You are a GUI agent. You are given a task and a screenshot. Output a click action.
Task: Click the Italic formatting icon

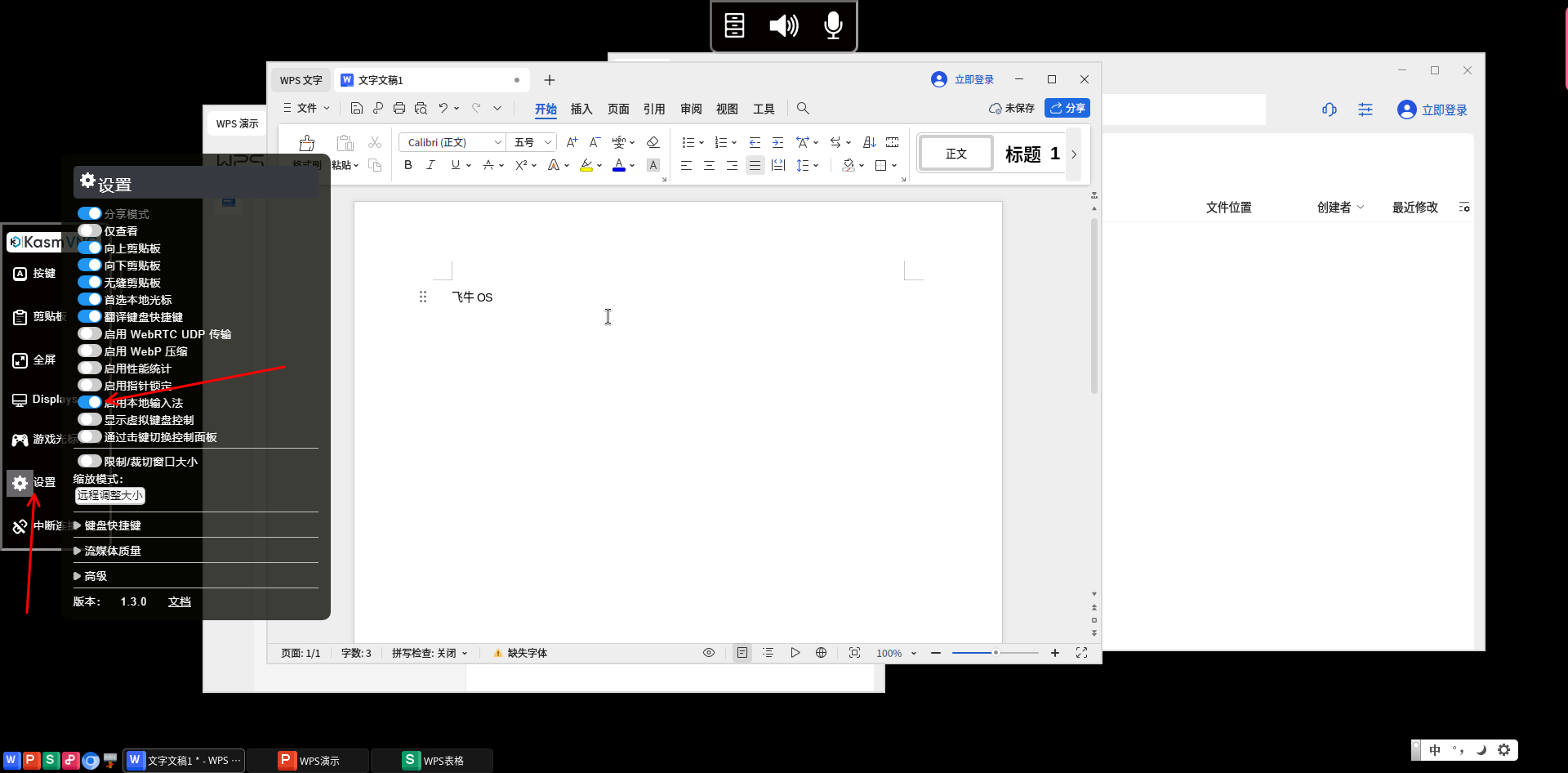coord(431,165)
